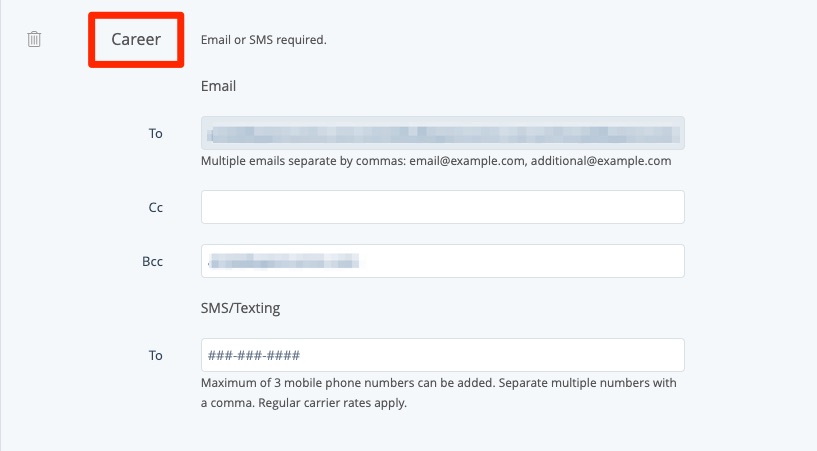Click the SMS/Texting section heading

pos(240,308)
